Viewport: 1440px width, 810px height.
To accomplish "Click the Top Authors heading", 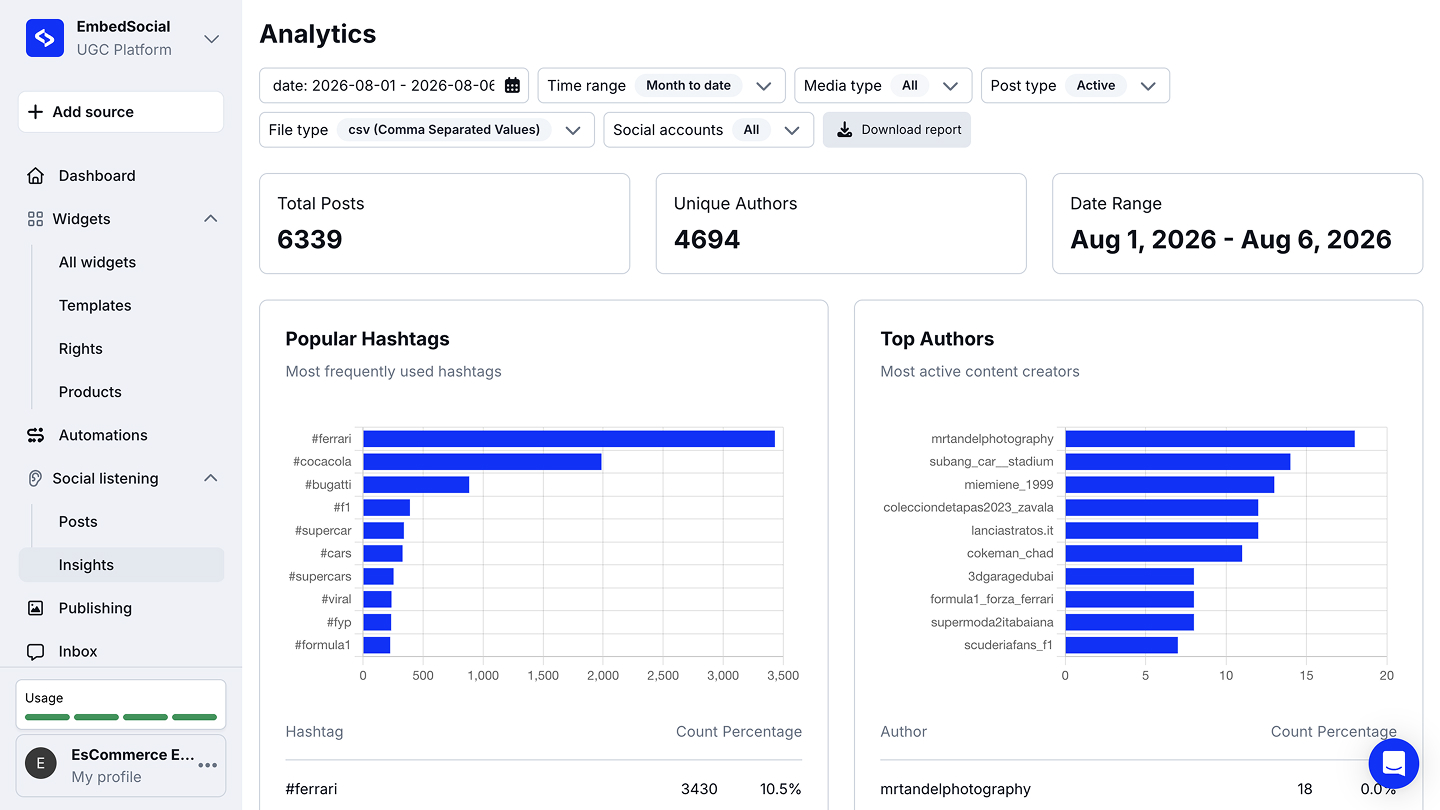I will (937, 339).
